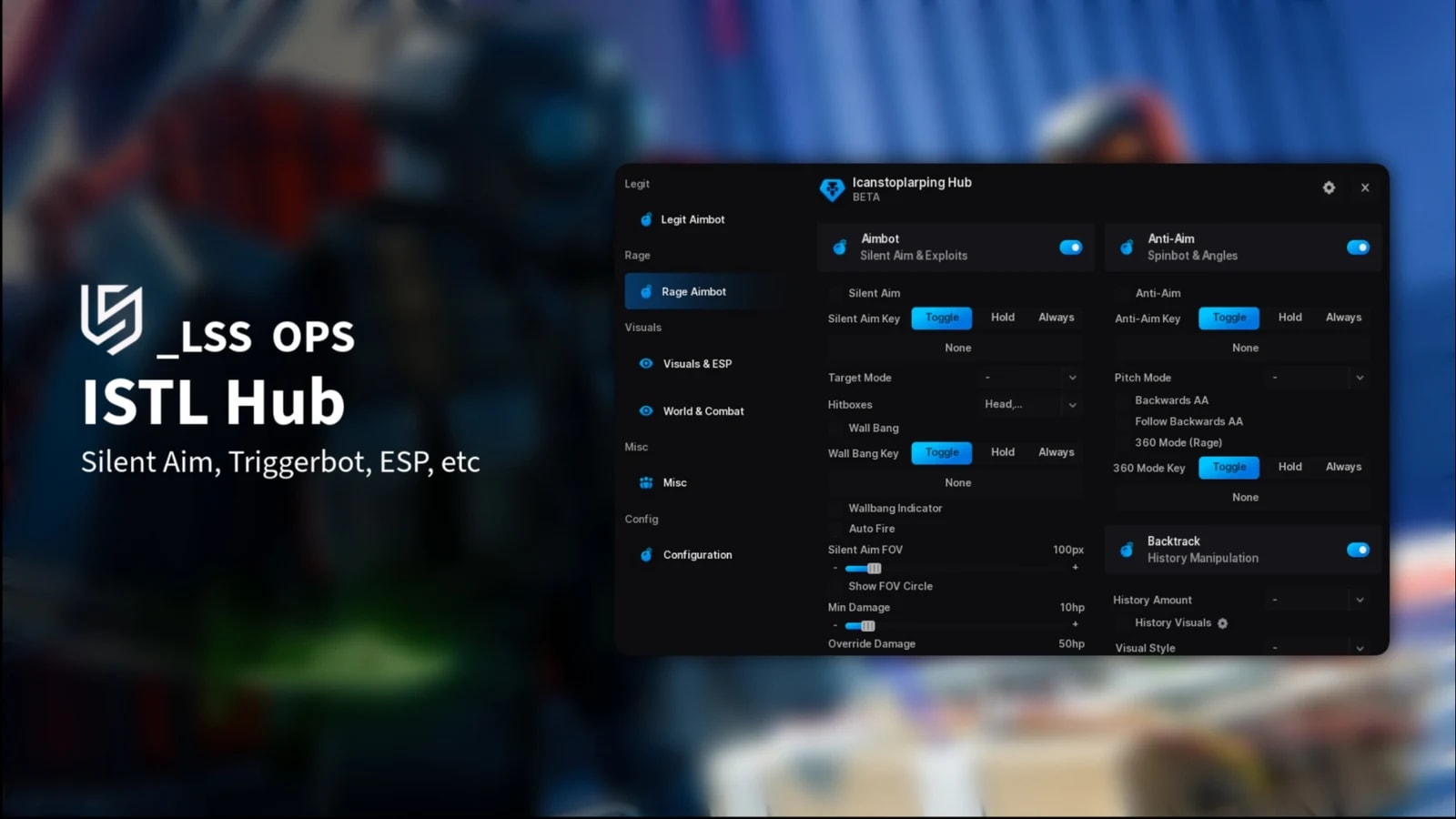Screen dimensions: 1456x819
Task: Expand the Target Mode dropdown
Action: pyautogui.click(x=1031, y=378)
